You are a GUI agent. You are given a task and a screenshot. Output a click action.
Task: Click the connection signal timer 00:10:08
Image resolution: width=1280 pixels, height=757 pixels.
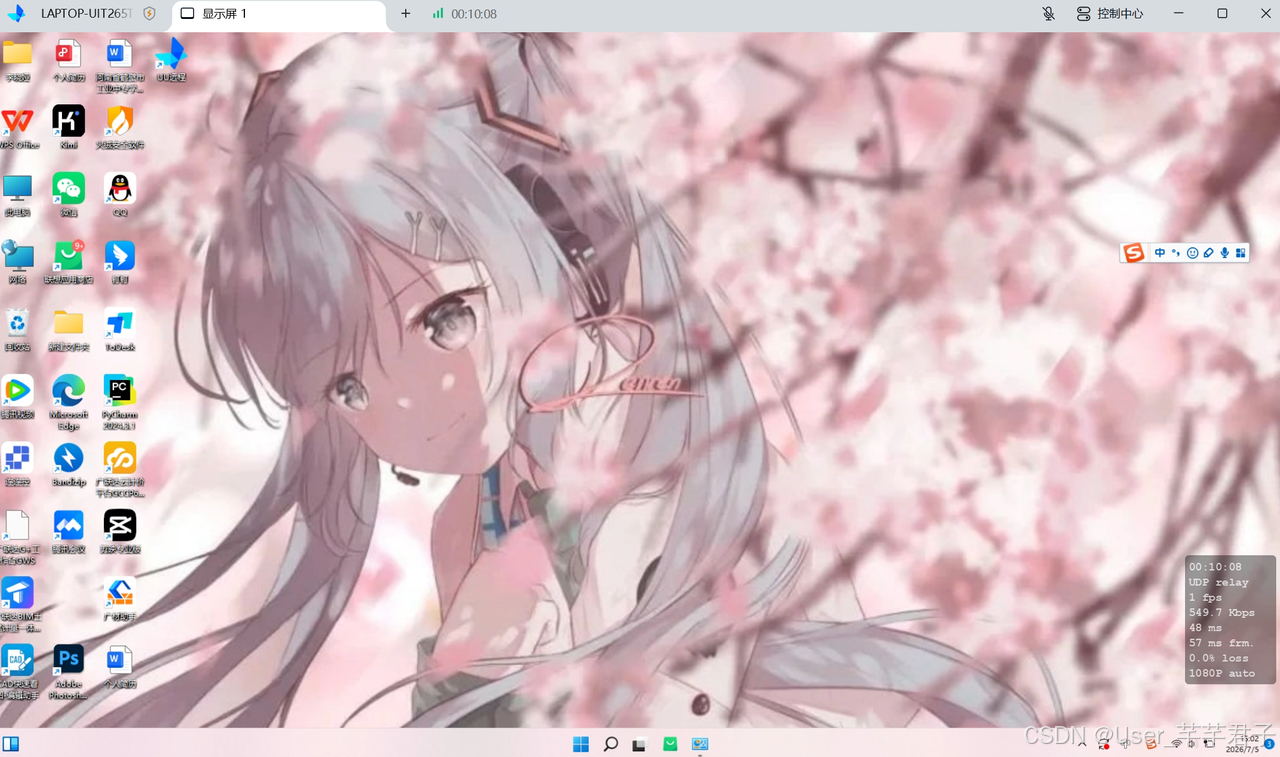coord(465,14)
